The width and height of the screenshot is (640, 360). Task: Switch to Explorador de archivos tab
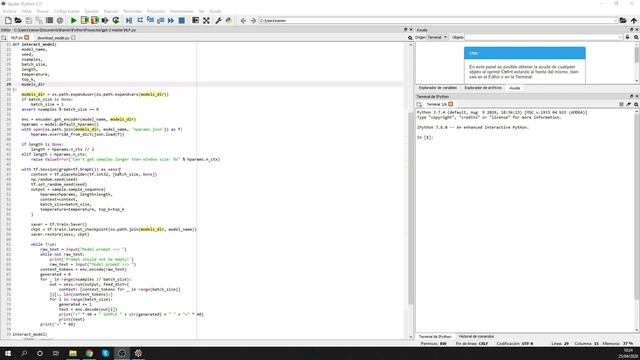pos(483,88)
